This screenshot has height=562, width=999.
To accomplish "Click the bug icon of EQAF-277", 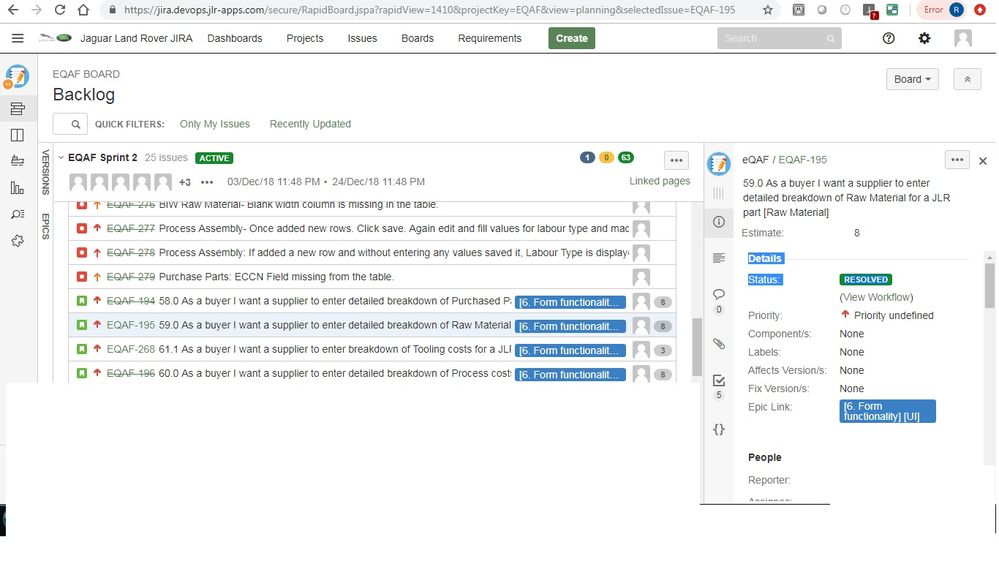I will 82,228.
